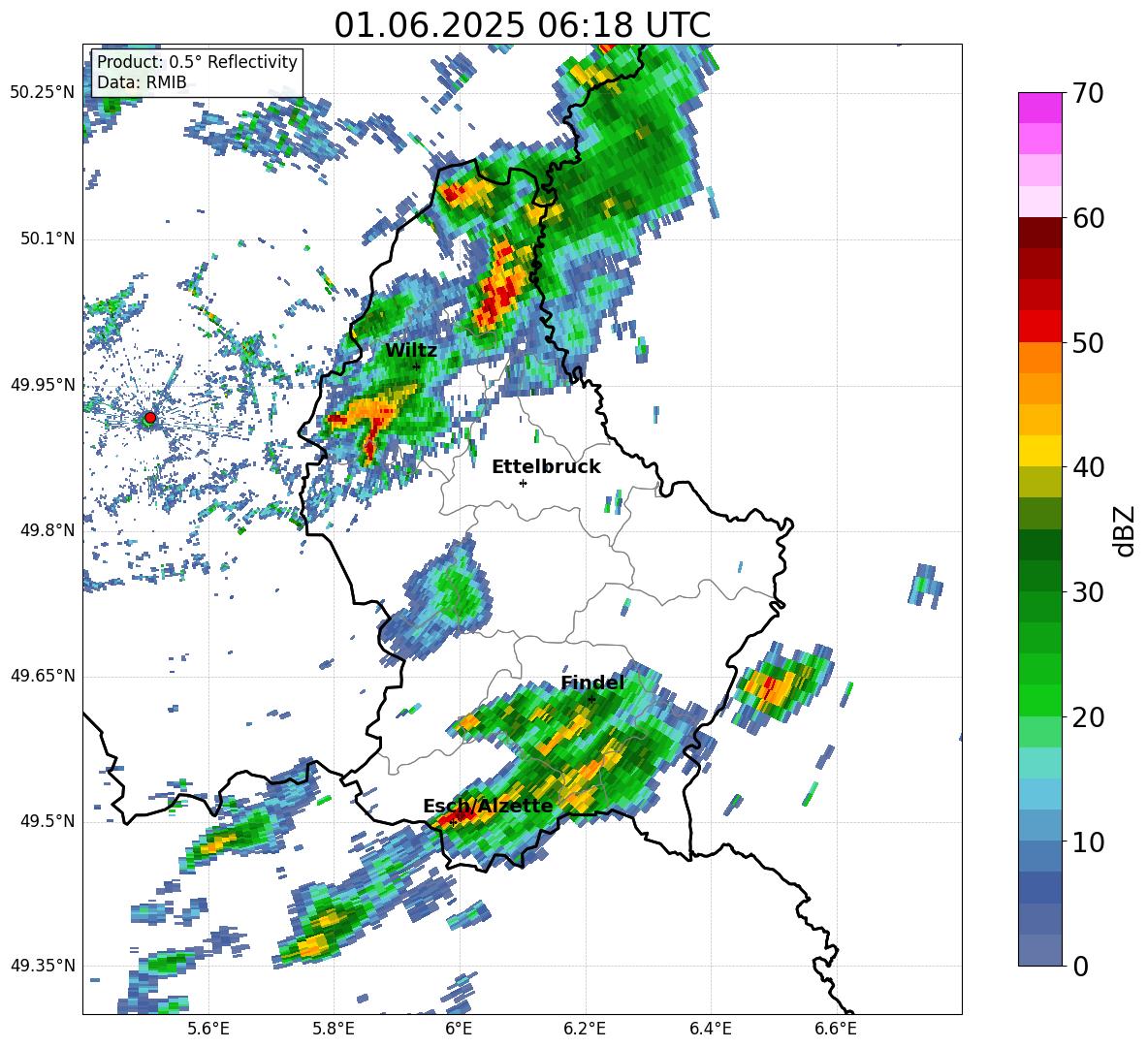Click the Wiltz city label
The width and height of the screenshot is (1148, 1048).
point(411,351)
